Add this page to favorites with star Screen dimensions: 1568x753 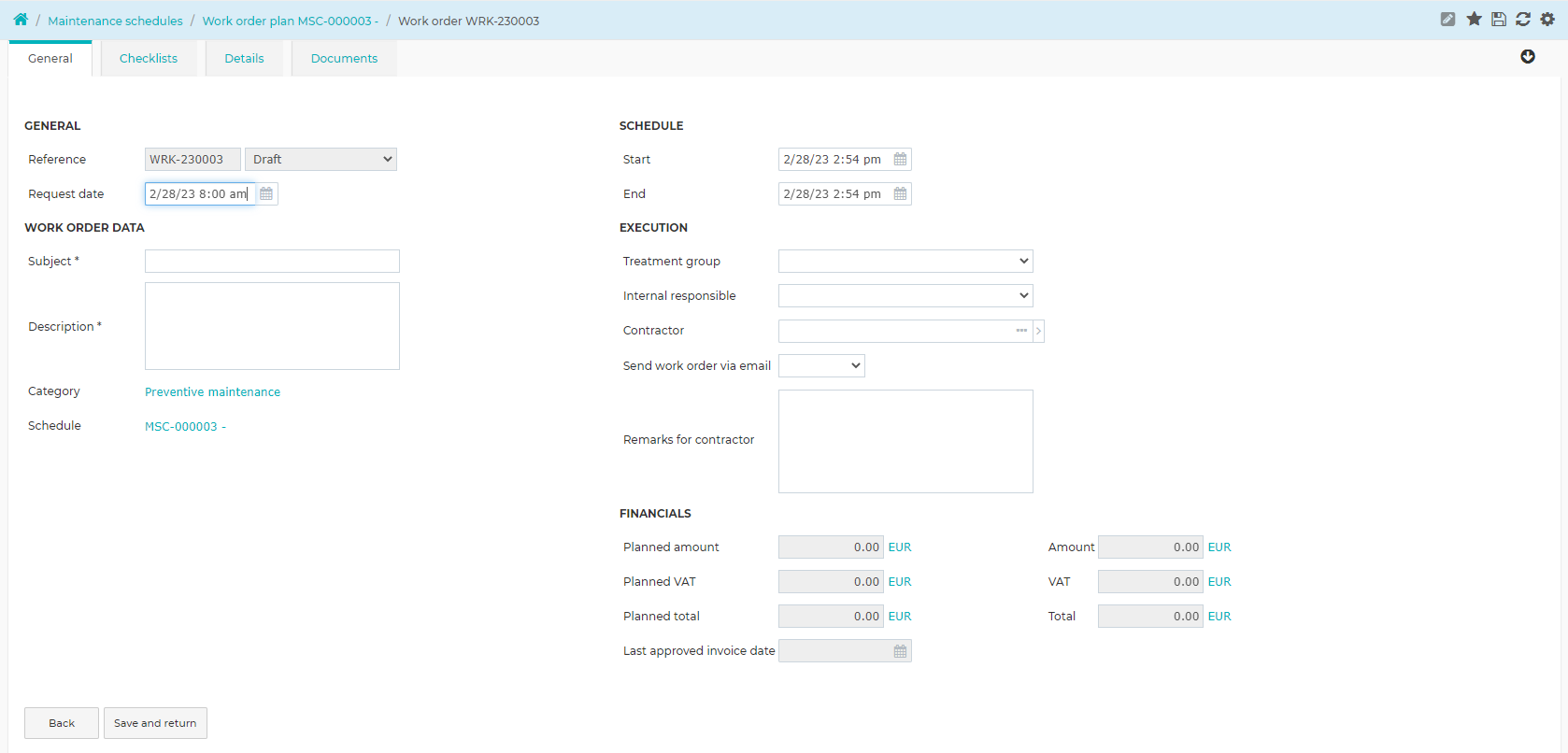[x=1474, y=19]
